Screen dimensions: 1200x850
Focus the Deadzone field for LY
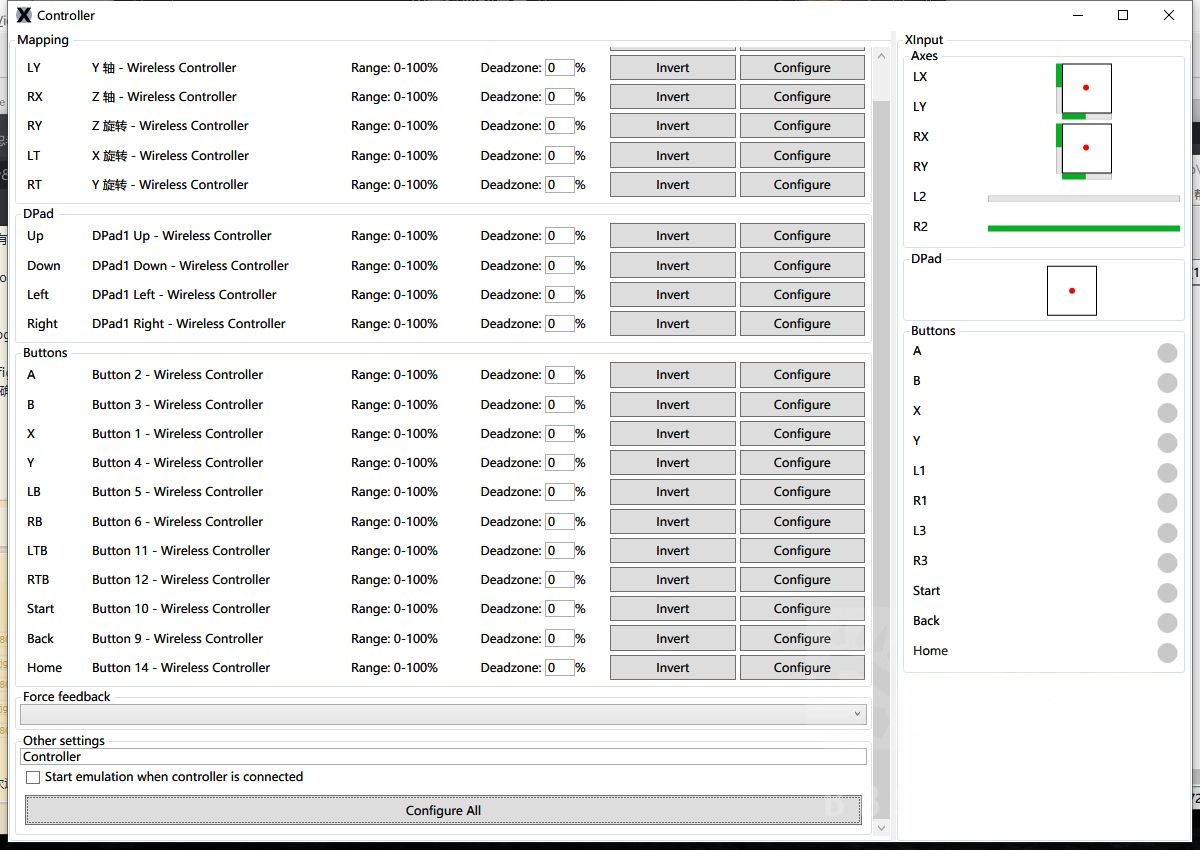point(560,68)
